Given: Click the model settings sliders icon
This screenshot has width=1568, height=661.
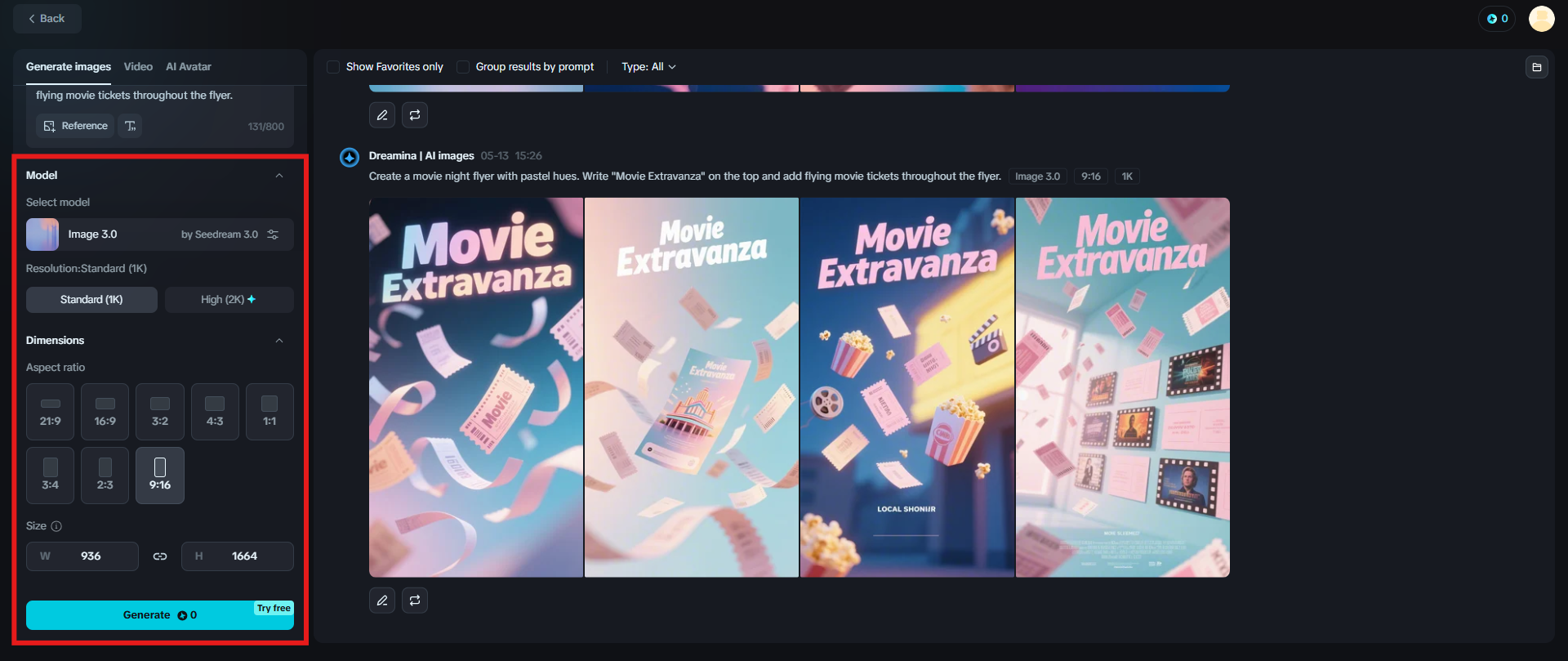Looking at the screenshot, I should [273, 234].
